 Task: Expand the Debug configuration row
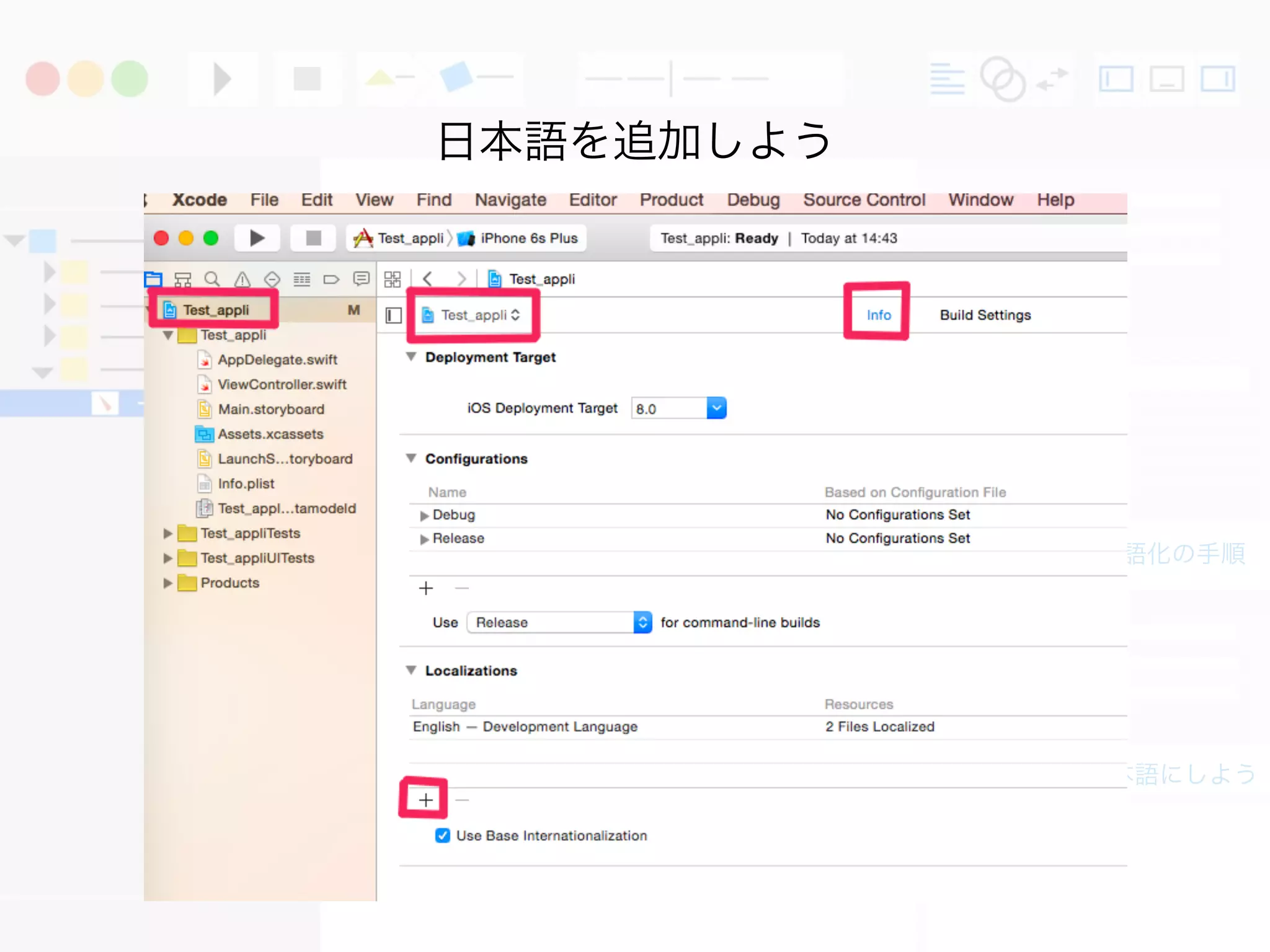tap(425, 516)
